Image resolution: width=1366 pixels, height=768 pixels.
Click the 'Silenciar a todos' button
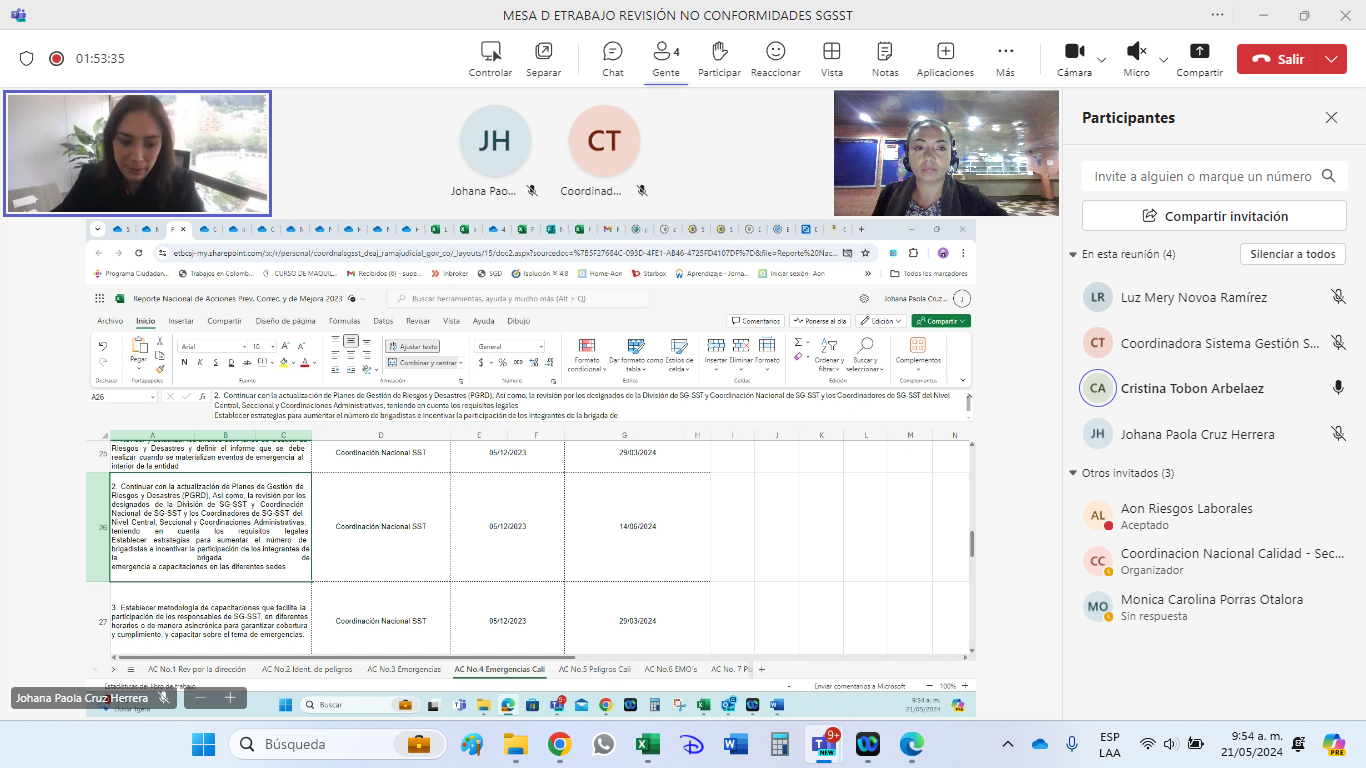pyautogui.click(x=1293, y=254)
